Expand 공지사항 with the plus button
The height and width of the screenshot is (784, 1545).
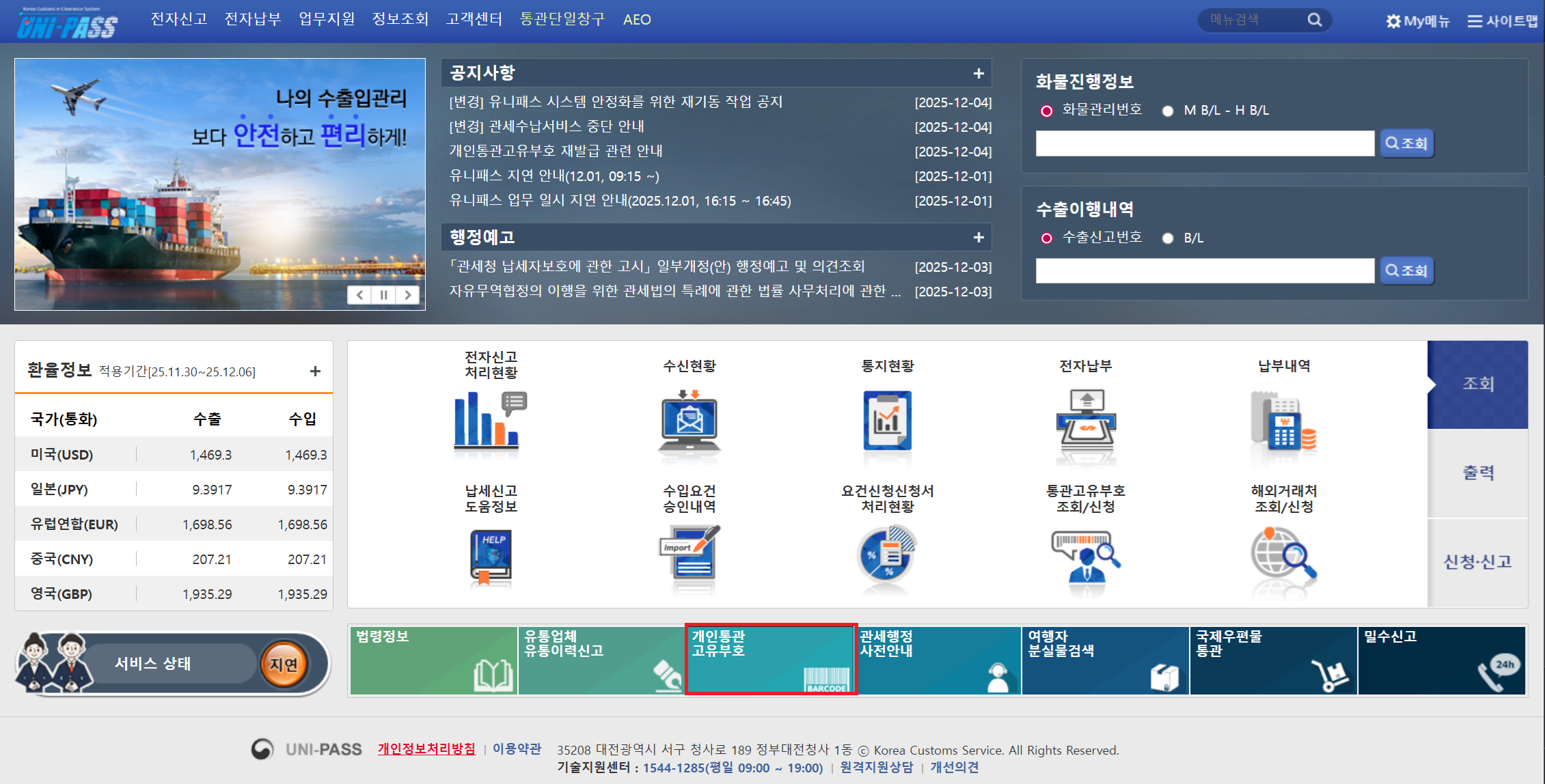click(979, 73)
